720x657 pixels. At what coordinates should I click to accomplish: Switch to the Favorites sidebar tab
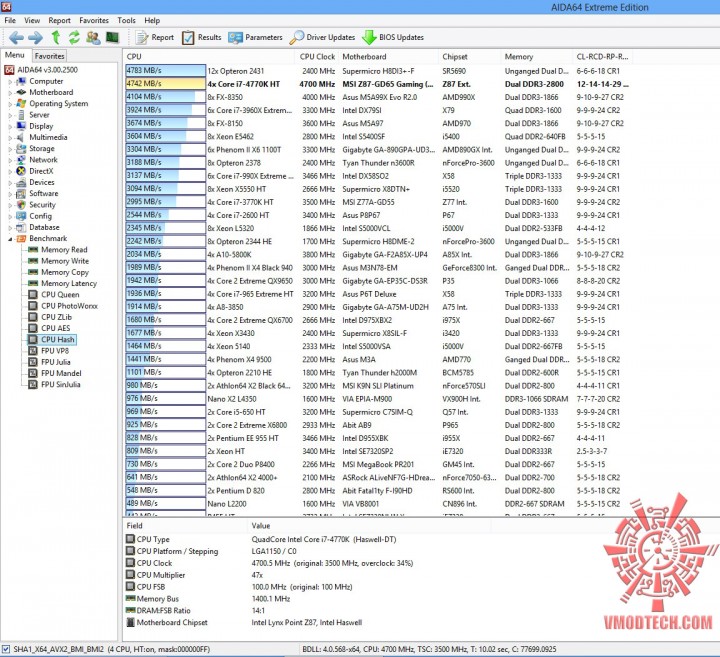coord(49,56)
